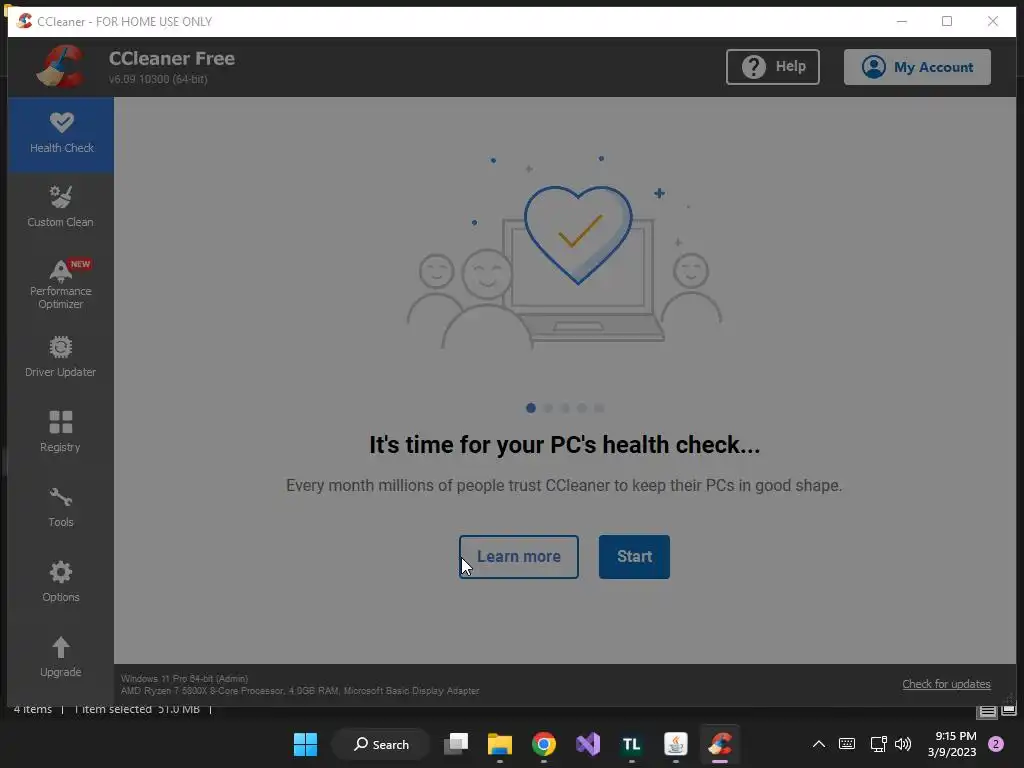
Task: Open the network tray icon
Action: click(878, 744)
